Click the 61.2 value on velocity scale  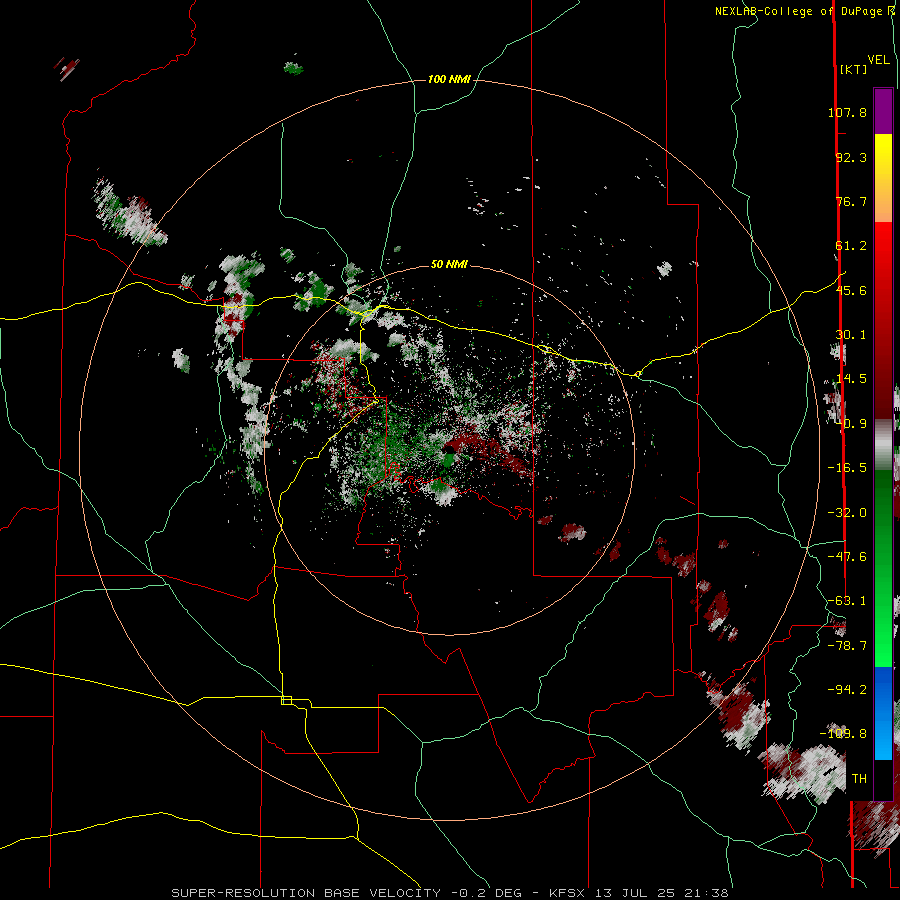(851, 246)
